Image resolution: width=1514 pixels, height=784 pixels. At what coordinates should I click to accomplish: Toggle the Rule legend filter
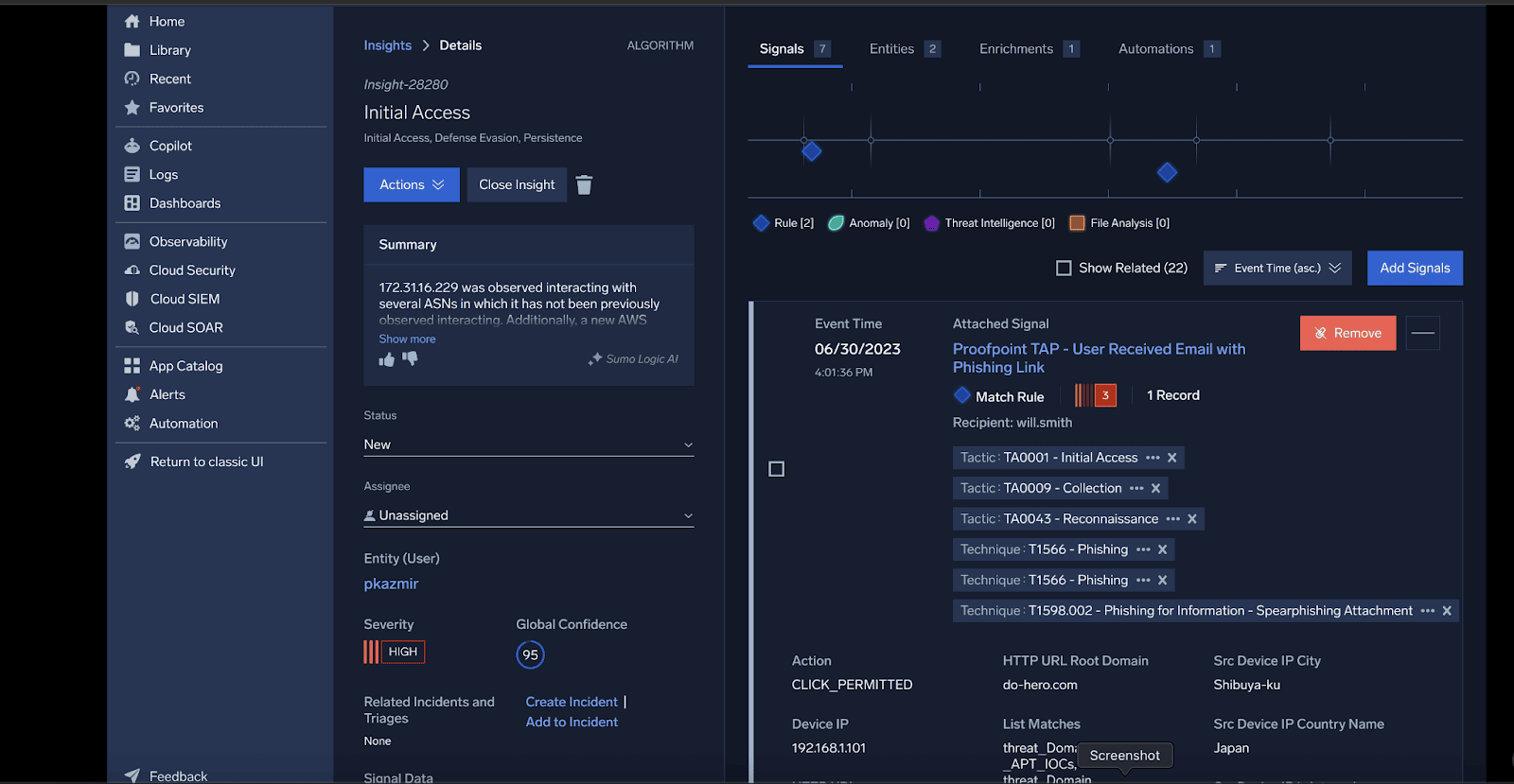coord(783,223)
